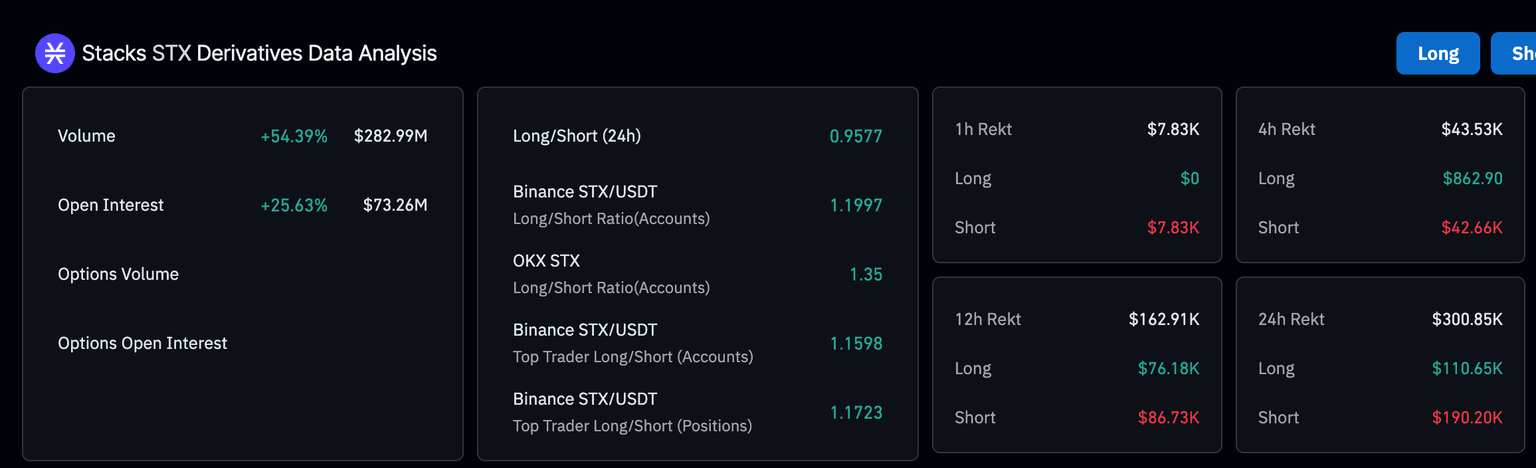The height and width of the screenshot is (468, 1536).
Task: Open Binance STX/USDT Long/Short Ratio (Accounts) entry
Action: coord(611,204)
